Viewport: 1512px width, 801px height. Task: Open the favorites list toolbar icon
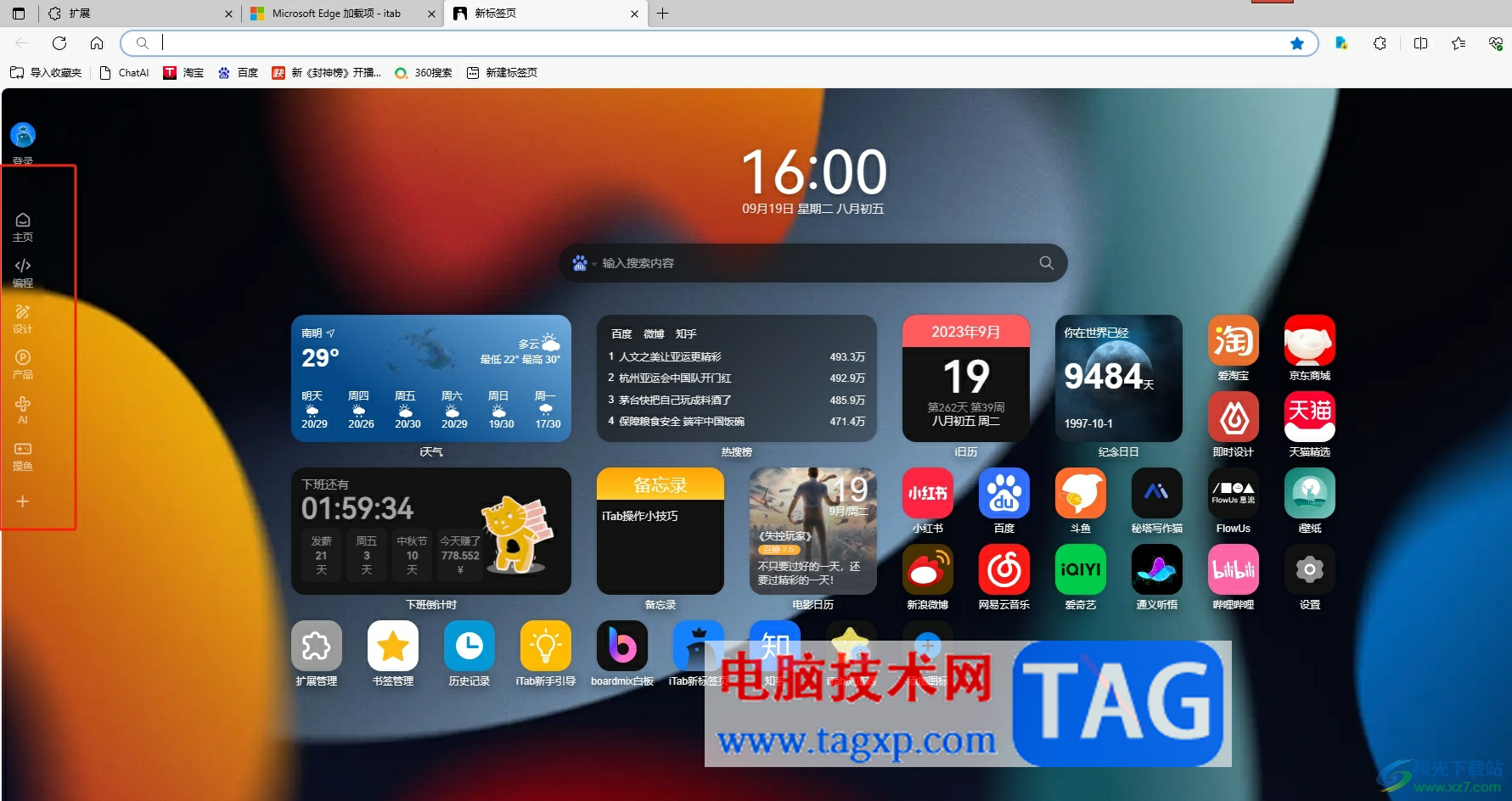[x=1459, y=43]
